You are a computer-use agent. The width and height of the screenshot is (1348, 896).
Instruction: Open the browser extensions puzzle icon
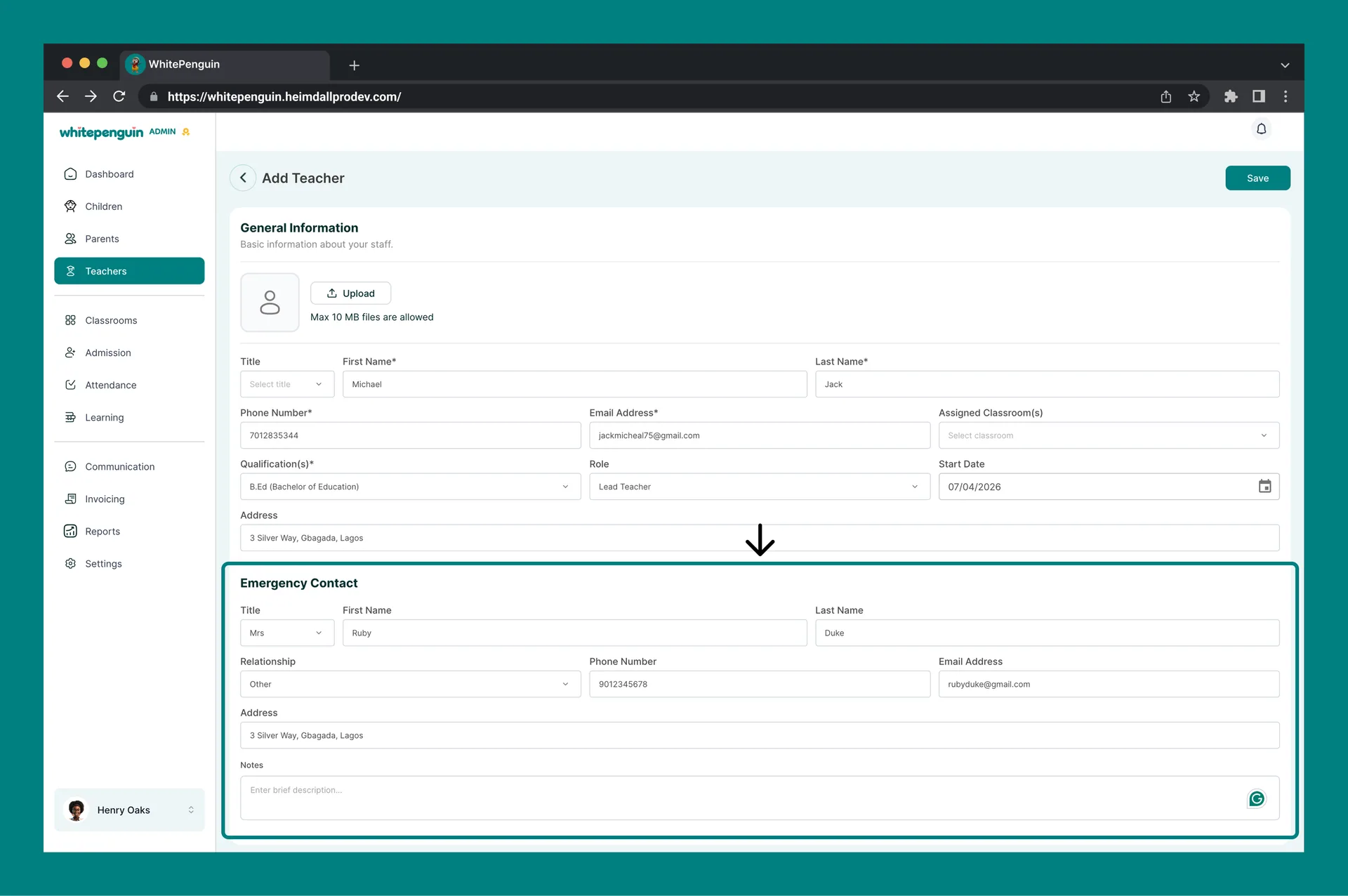[1231, 96]
